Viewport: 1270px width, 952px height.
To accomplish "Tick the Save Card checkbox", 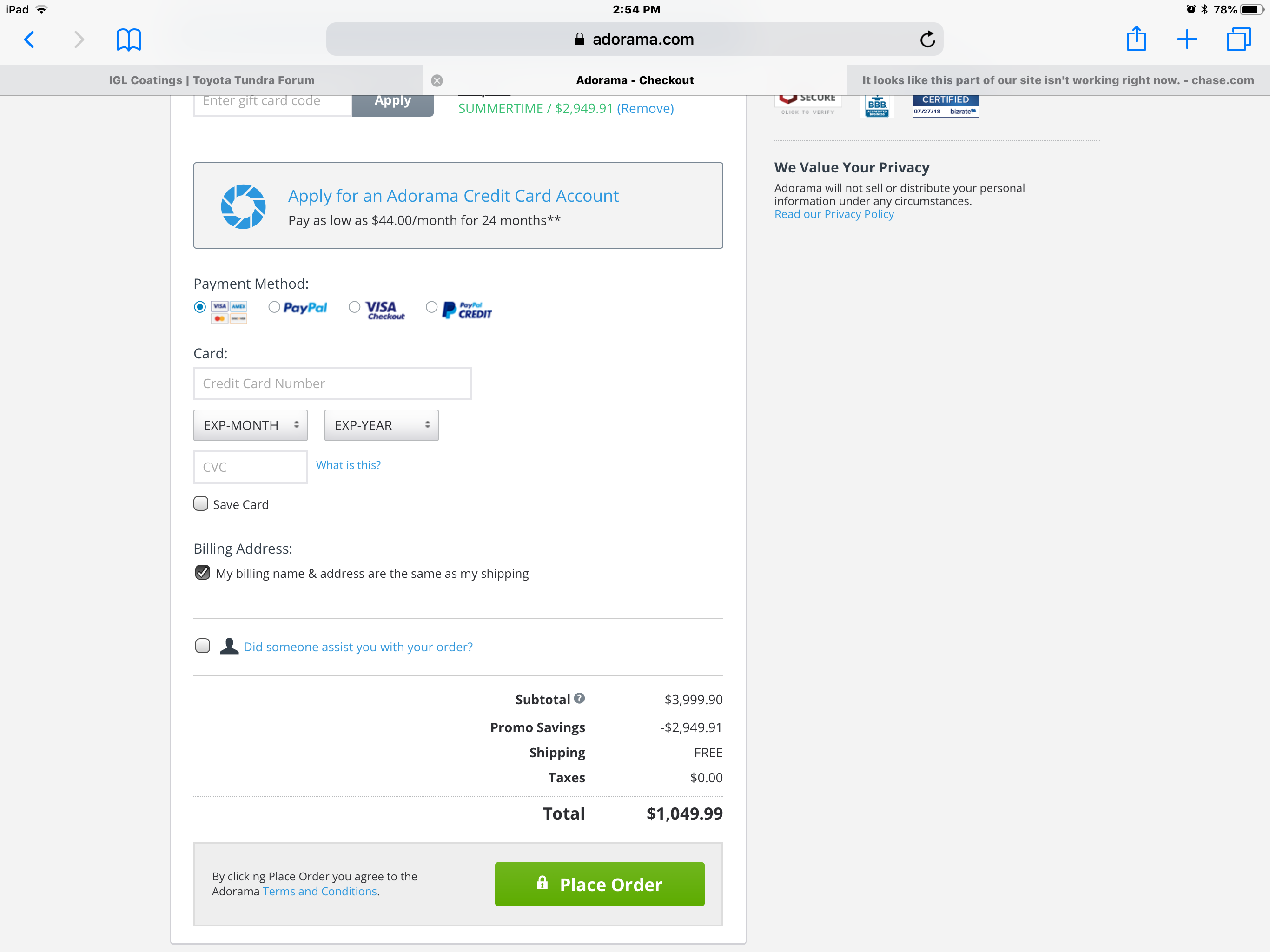I will 201,503.
